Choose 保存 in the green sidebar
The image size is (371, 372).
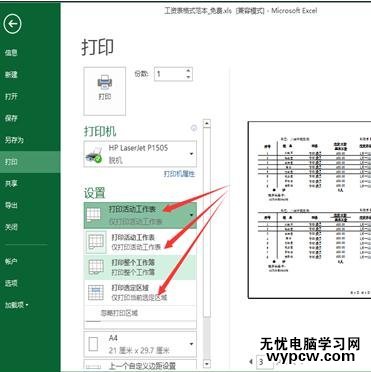pyautogui.click(x=11, y=118)
